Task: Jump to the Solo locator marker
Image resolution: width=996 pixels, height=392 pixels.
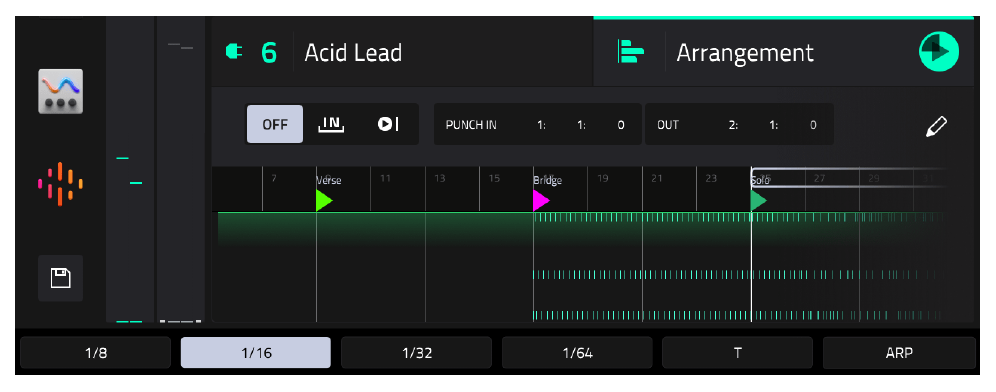Action: click(758, 201)
